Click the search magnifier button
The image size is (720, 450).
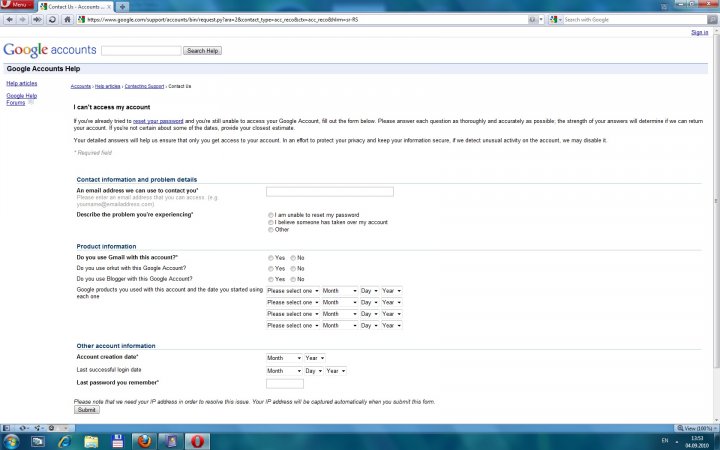pos(712,20)
